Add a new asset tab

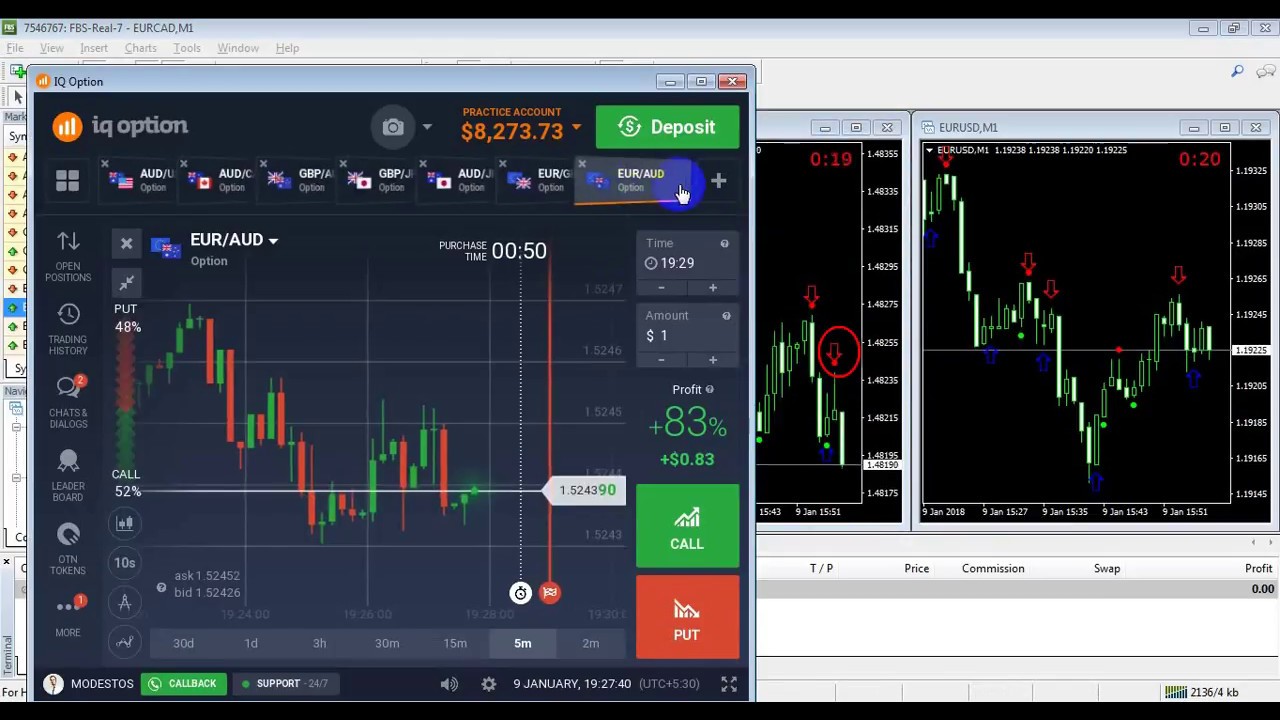(x=718, y=181)
